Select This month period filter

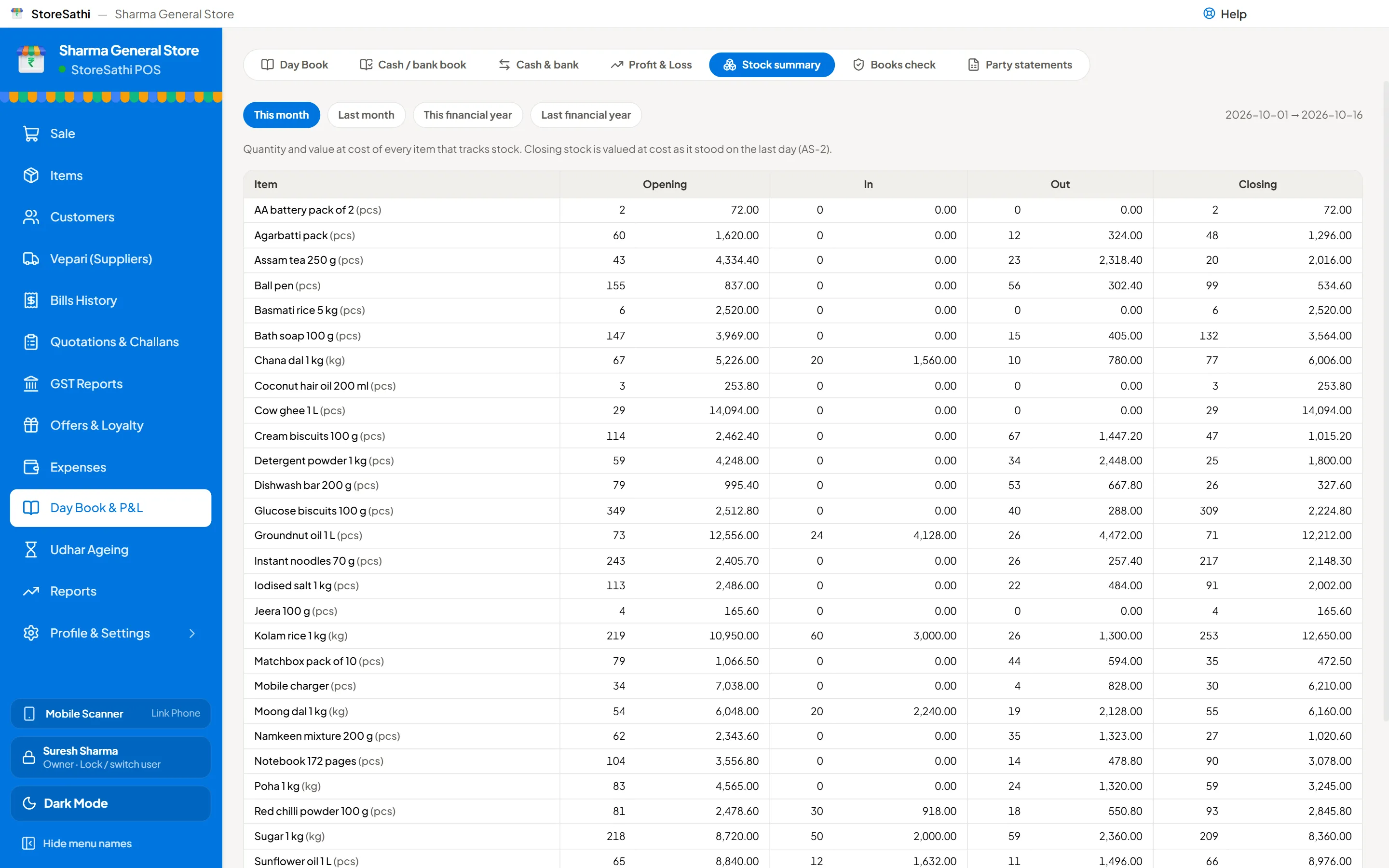[x=281, y=115]
